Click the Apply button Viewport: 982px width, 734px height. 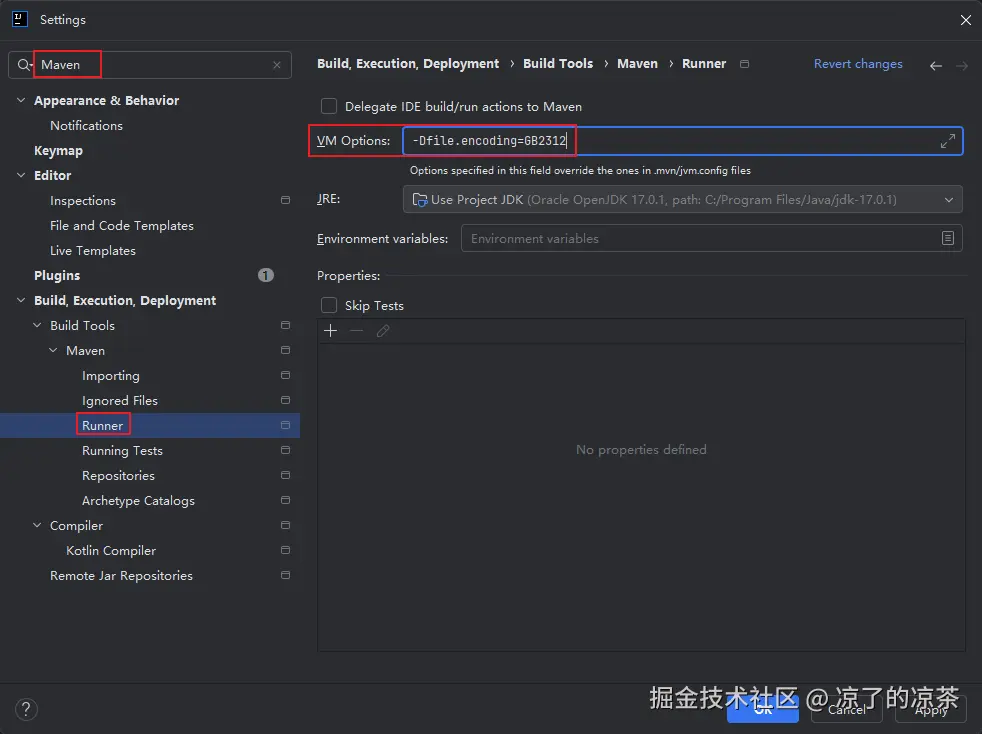(931, 709)
